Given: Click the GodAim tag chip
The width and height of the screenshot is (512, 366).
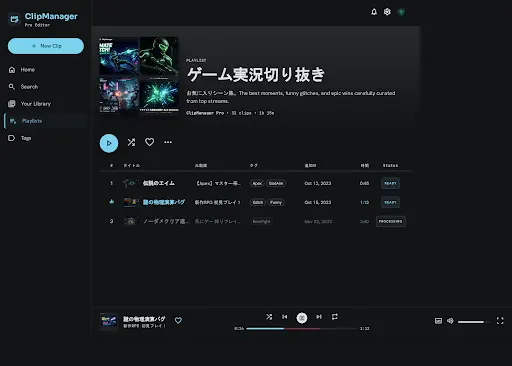Looking at the screenshot, I should (276, 183).
